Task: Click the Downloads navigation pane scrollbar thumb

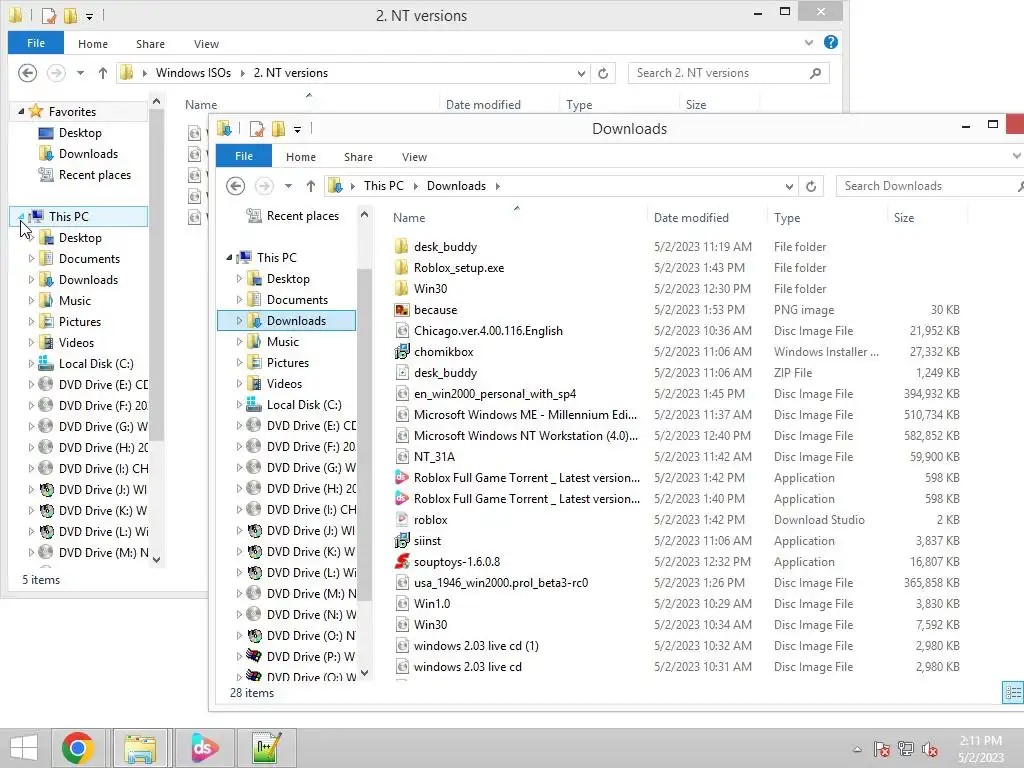Action: pos(364,434)
